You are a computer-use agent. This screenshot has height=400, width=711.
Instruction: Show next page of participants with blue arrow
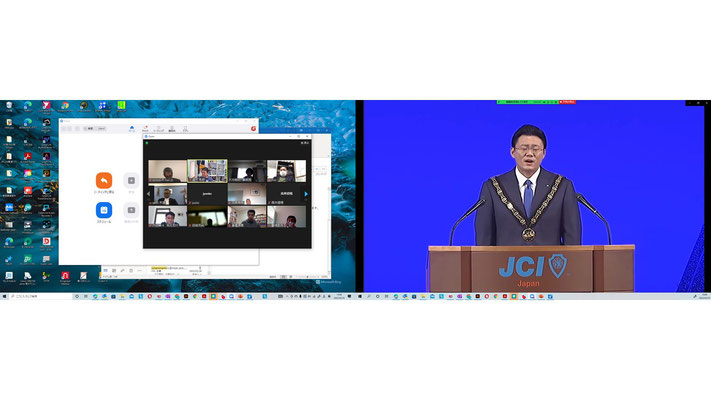click(306, 194)
